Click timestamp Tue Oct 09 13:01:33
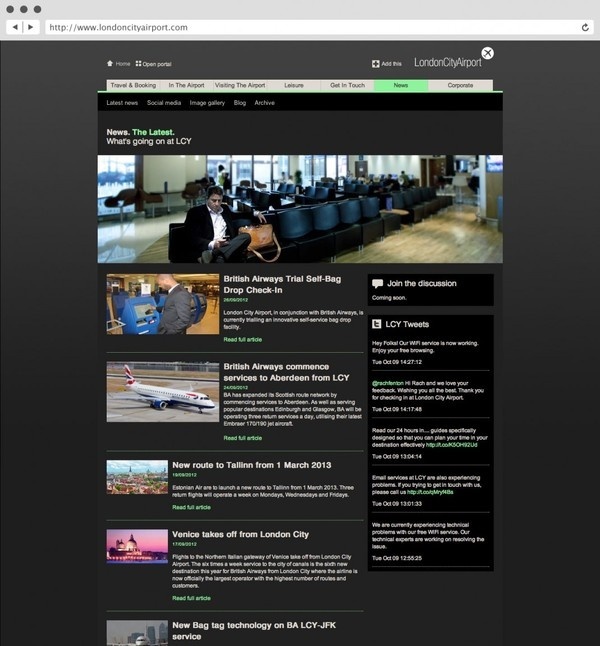The height and width of the screenshot is (646, 600). (x=397, y=504)
